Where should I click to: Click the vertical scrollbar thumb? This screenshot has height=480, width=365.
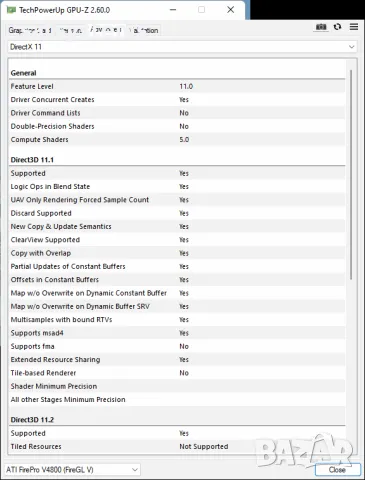point(351,175)
